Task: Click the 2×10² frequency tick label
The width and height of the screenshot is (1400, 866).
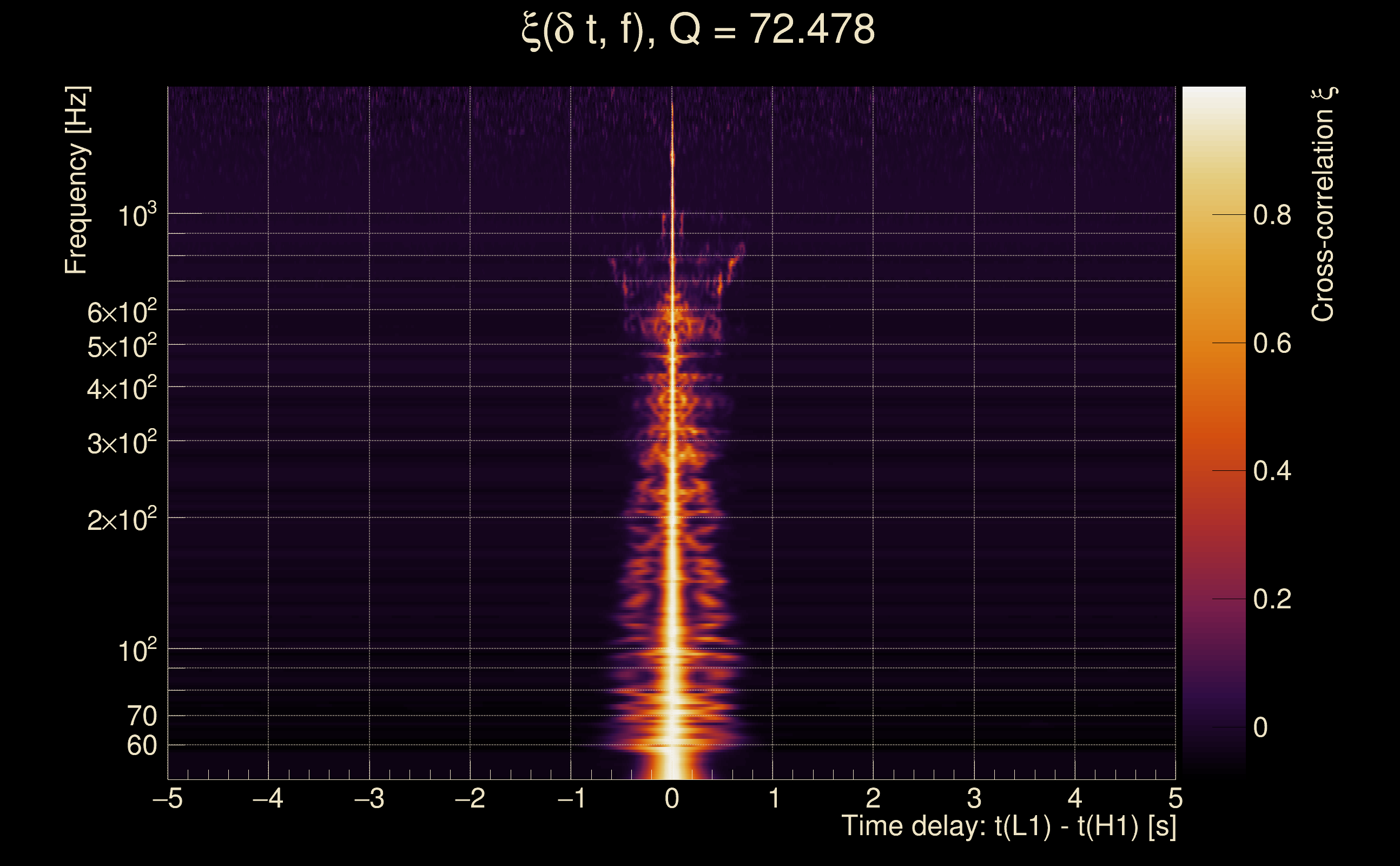Action: pyautogui.click(x=122, y=521)
